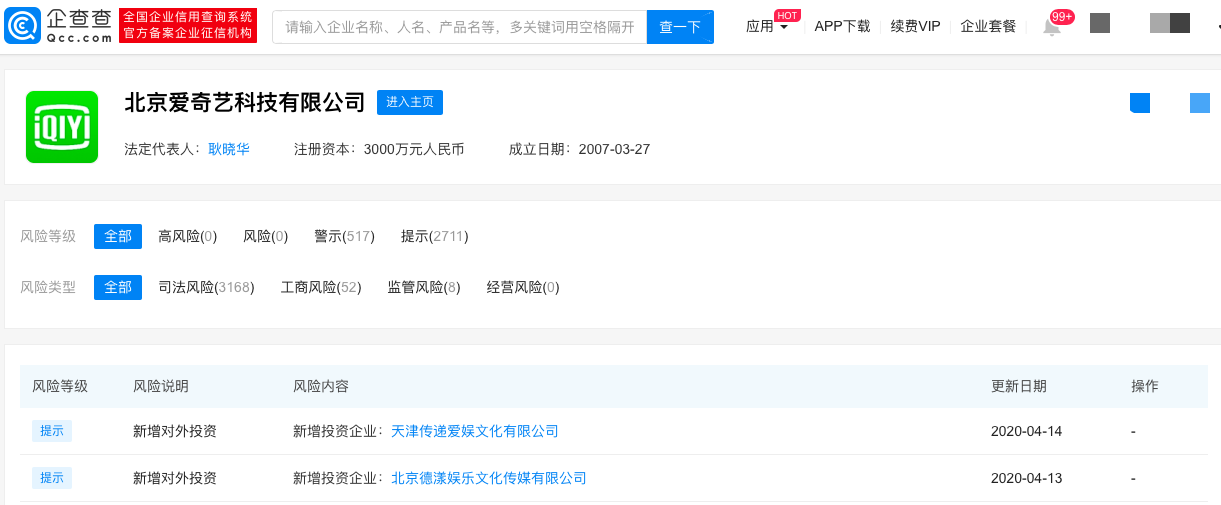Filter by 经营风险(0) type
This screenshot has width=1221, height=505.
(x=523, y=287)
